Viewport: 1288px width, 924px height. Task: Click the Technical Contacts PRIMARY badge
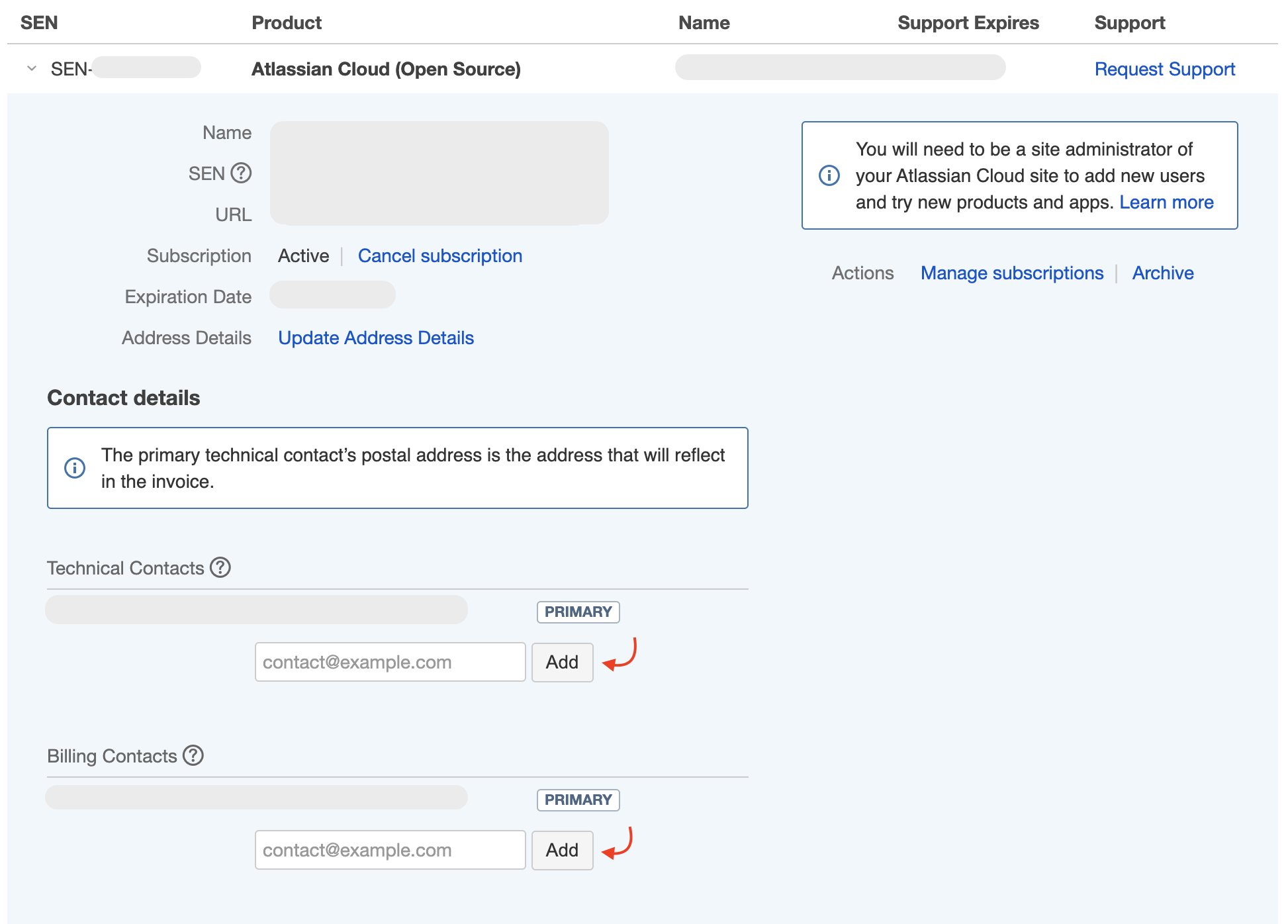point(578,612)
